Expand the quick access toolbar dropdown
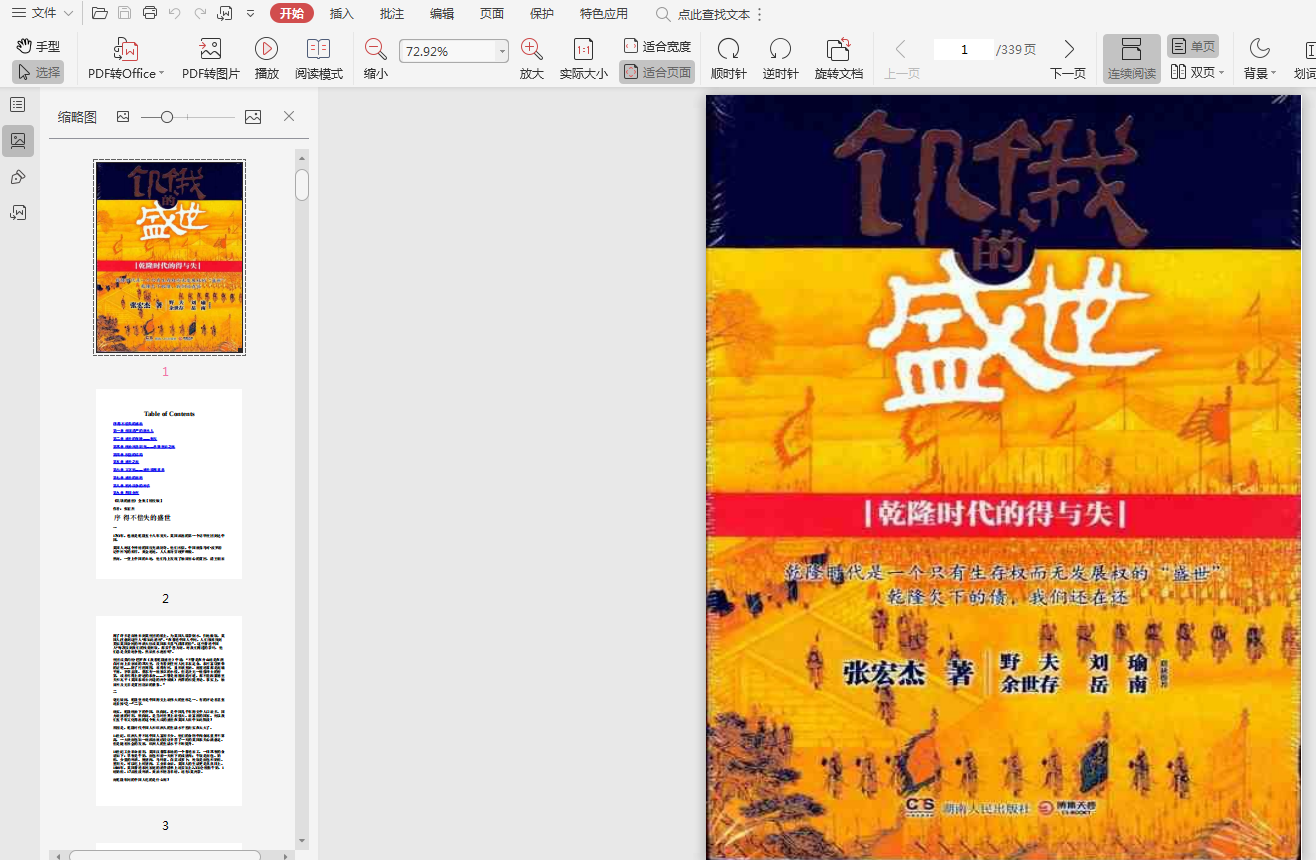This screenshot has height=860, width=1316. coord(250,14)
